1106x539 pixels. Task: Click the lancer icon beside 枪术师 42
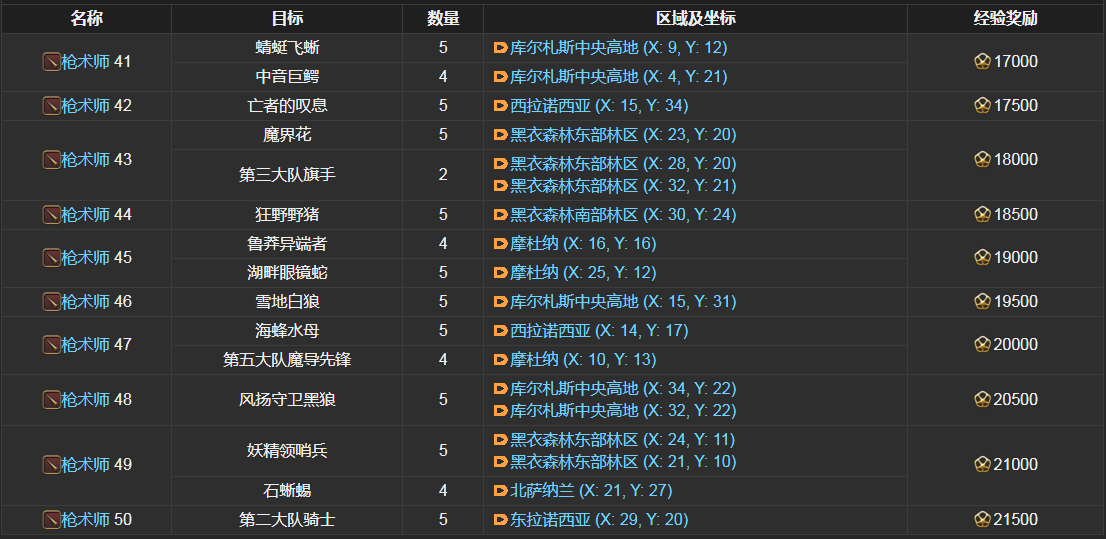point(51,106)
